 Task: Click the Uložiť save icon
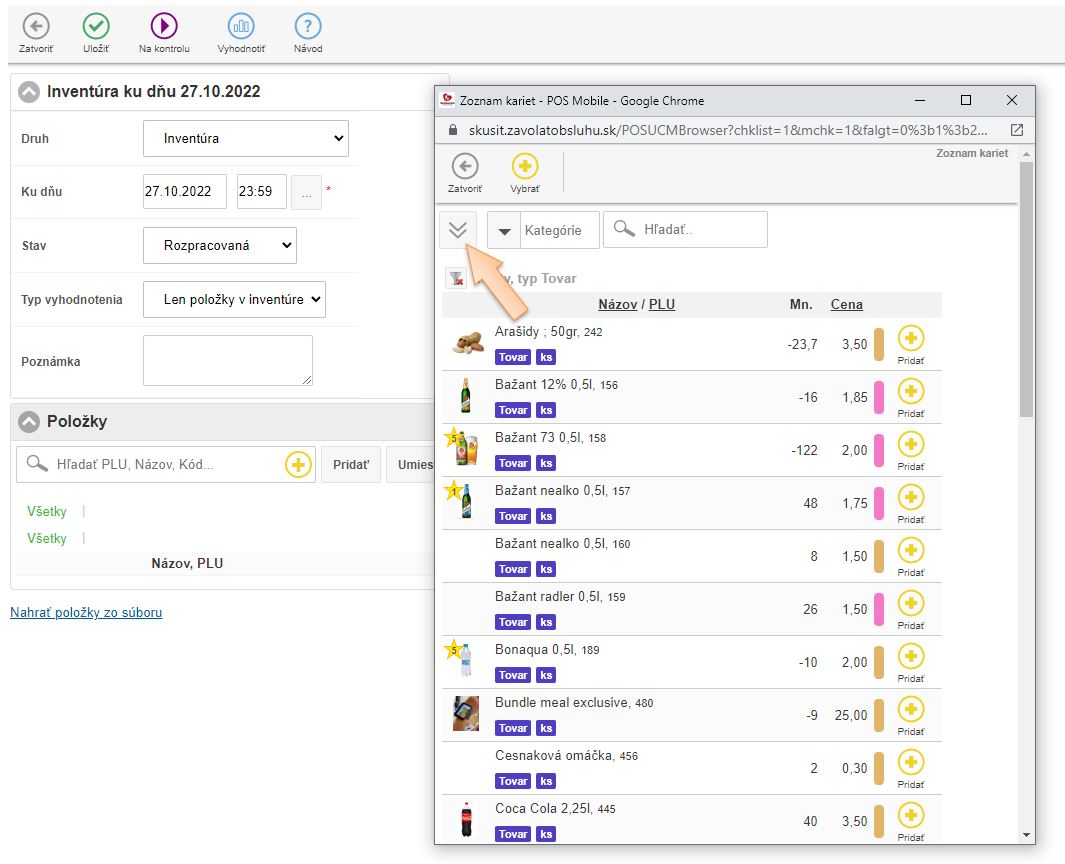point(96,27)
